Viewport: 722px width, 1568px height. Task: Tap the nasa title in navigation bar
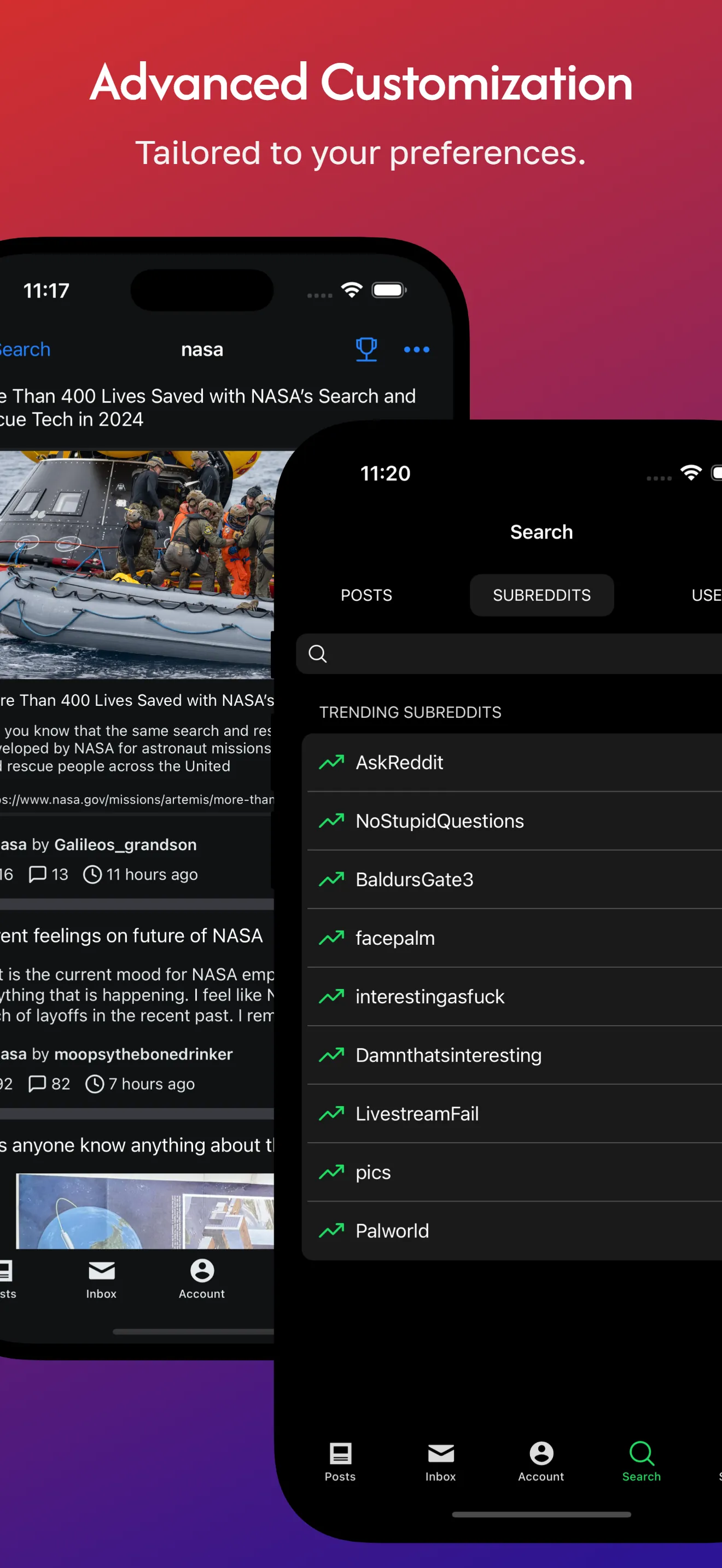coord(202,349)
